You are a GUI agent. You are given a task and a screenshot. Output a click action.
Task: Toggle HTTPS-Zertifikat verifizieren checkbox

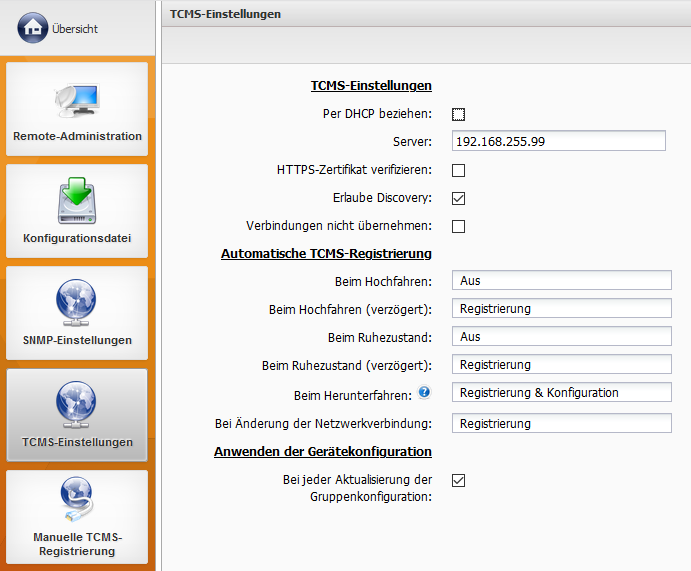(459, 170)
